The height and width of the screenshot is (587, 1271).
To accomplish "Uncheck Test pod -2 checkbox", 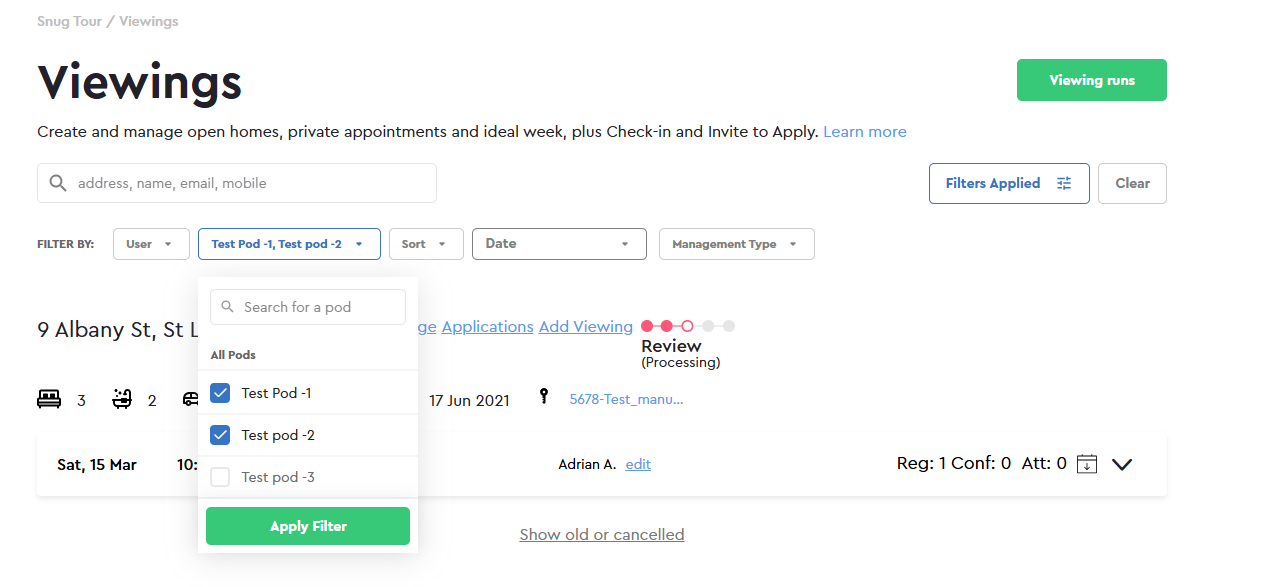I will [x=220, y=435].
